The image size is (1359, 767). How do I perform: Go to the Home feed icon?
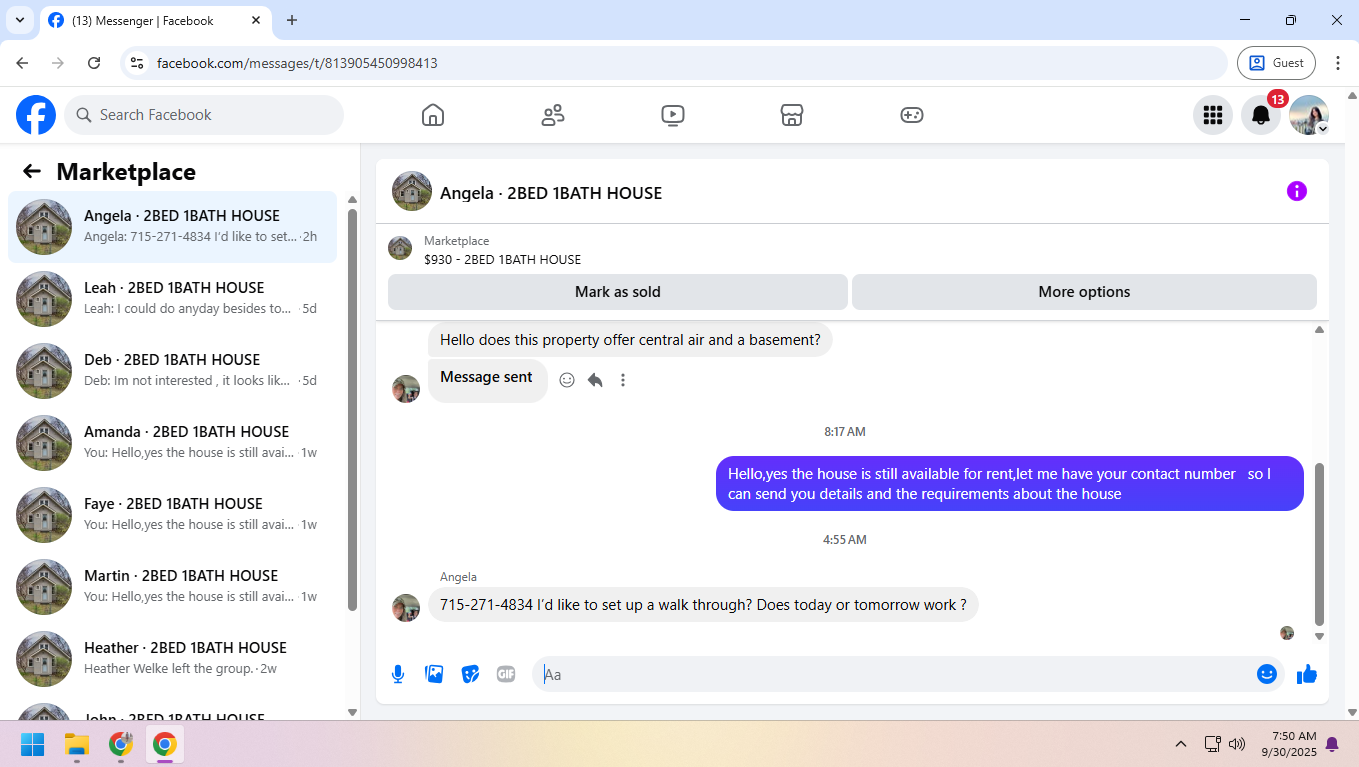coord(432,115)
